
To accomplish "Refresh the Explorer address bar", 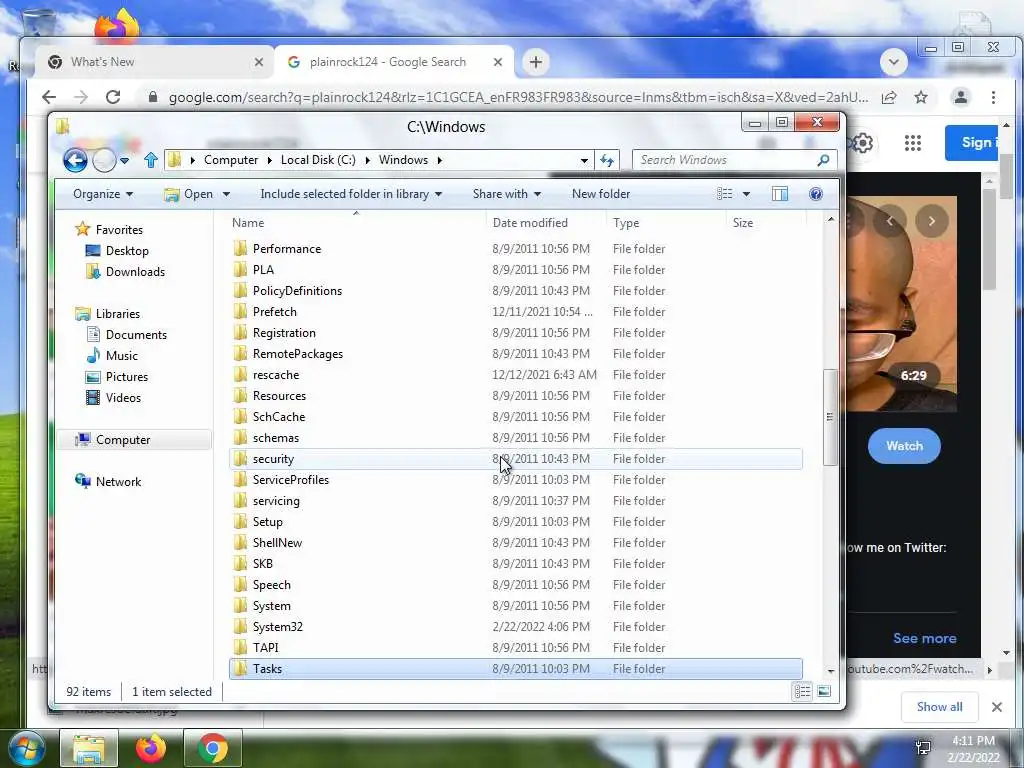I will coord(607,160).
